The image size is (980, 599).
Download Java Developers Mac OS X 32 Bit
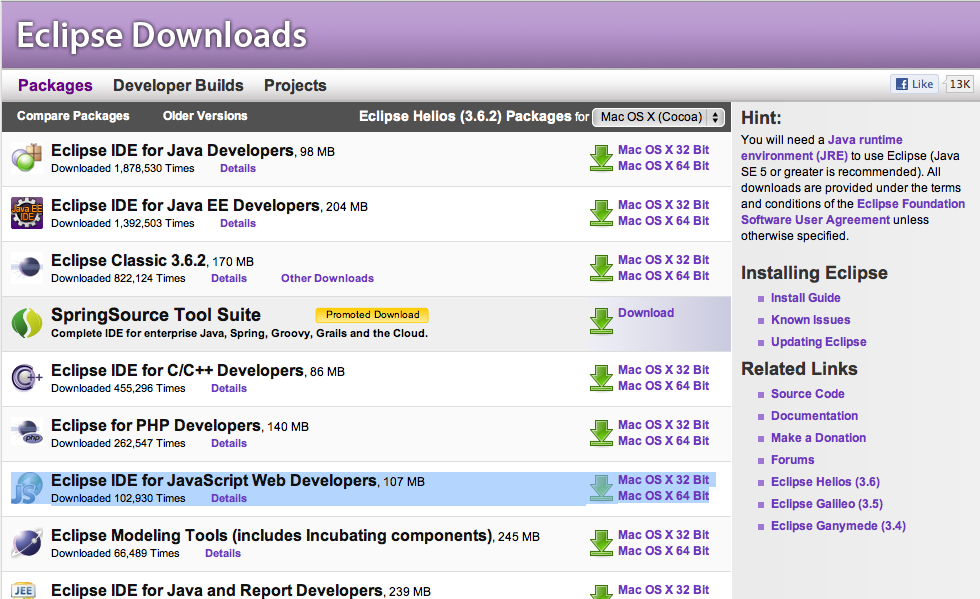(663, 150)
